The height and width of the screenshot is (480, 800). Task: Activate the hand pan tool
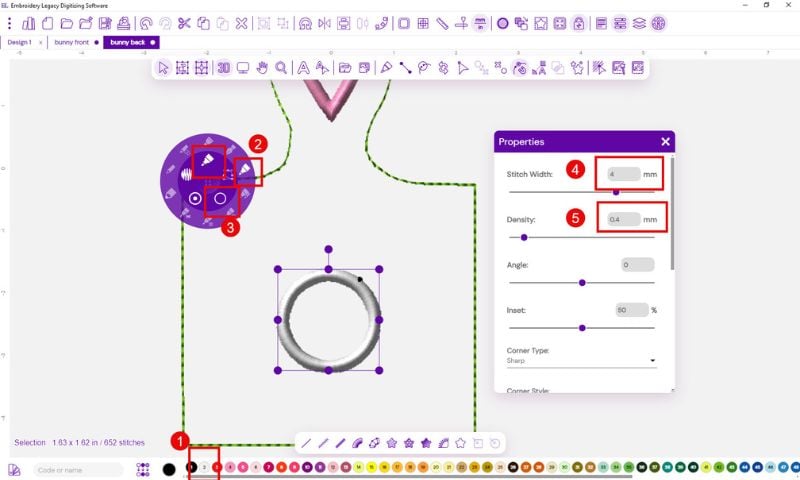coord(262,68)
